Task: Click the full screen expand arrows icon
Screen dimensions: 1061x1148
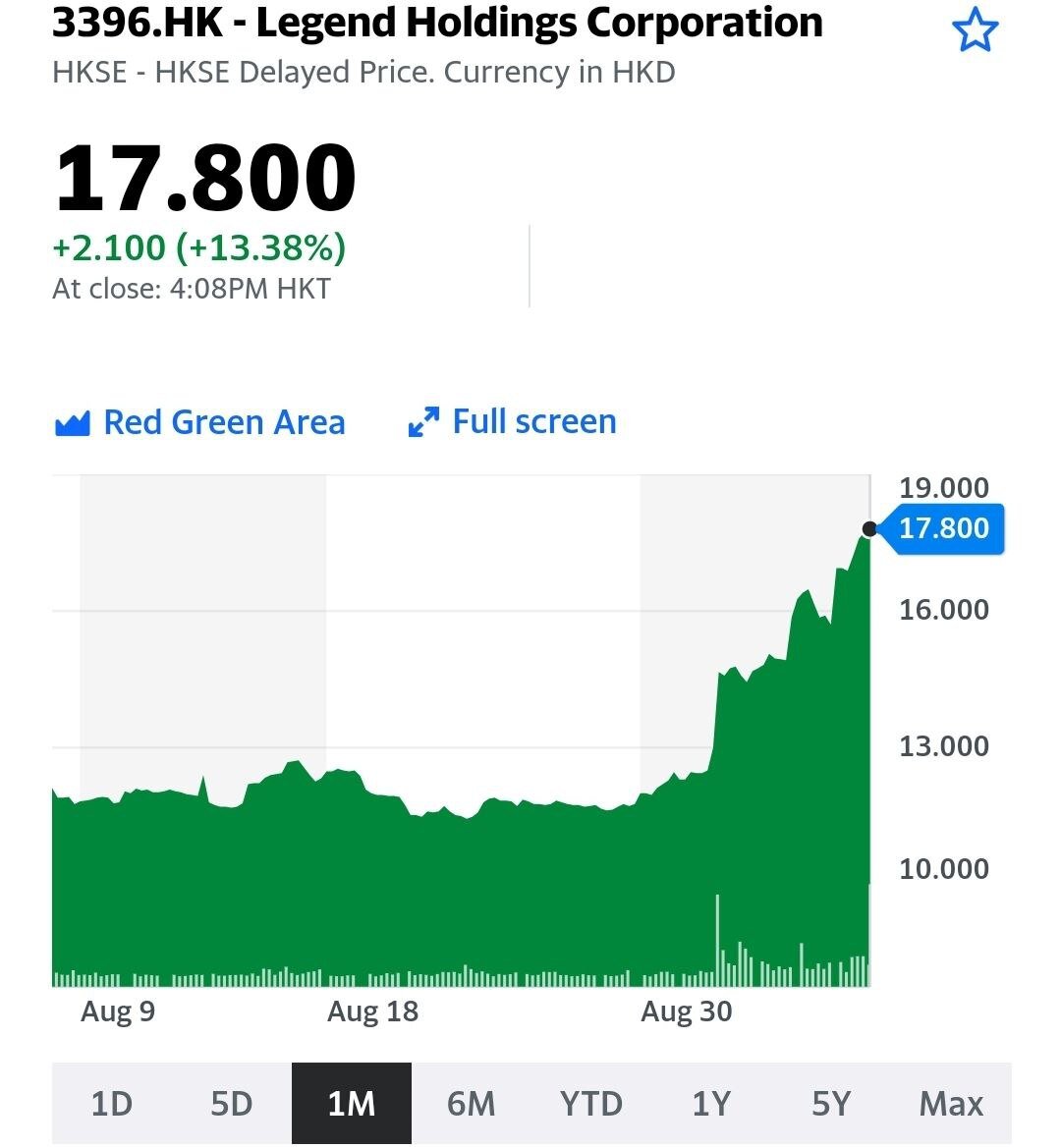Action: click(424, 421)
